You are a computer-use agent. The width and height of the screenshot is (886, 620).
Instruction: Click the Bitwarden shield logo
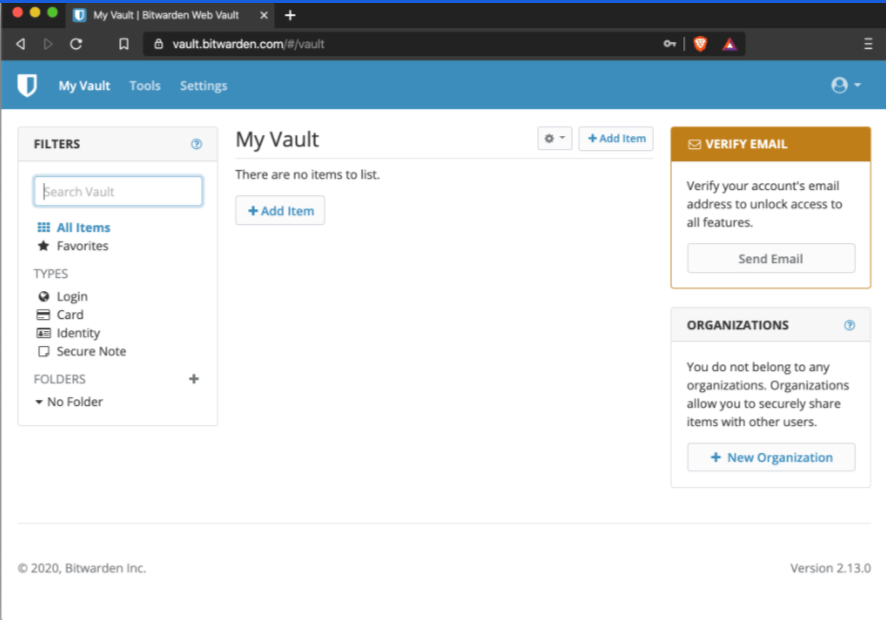[x=27, y=86]
